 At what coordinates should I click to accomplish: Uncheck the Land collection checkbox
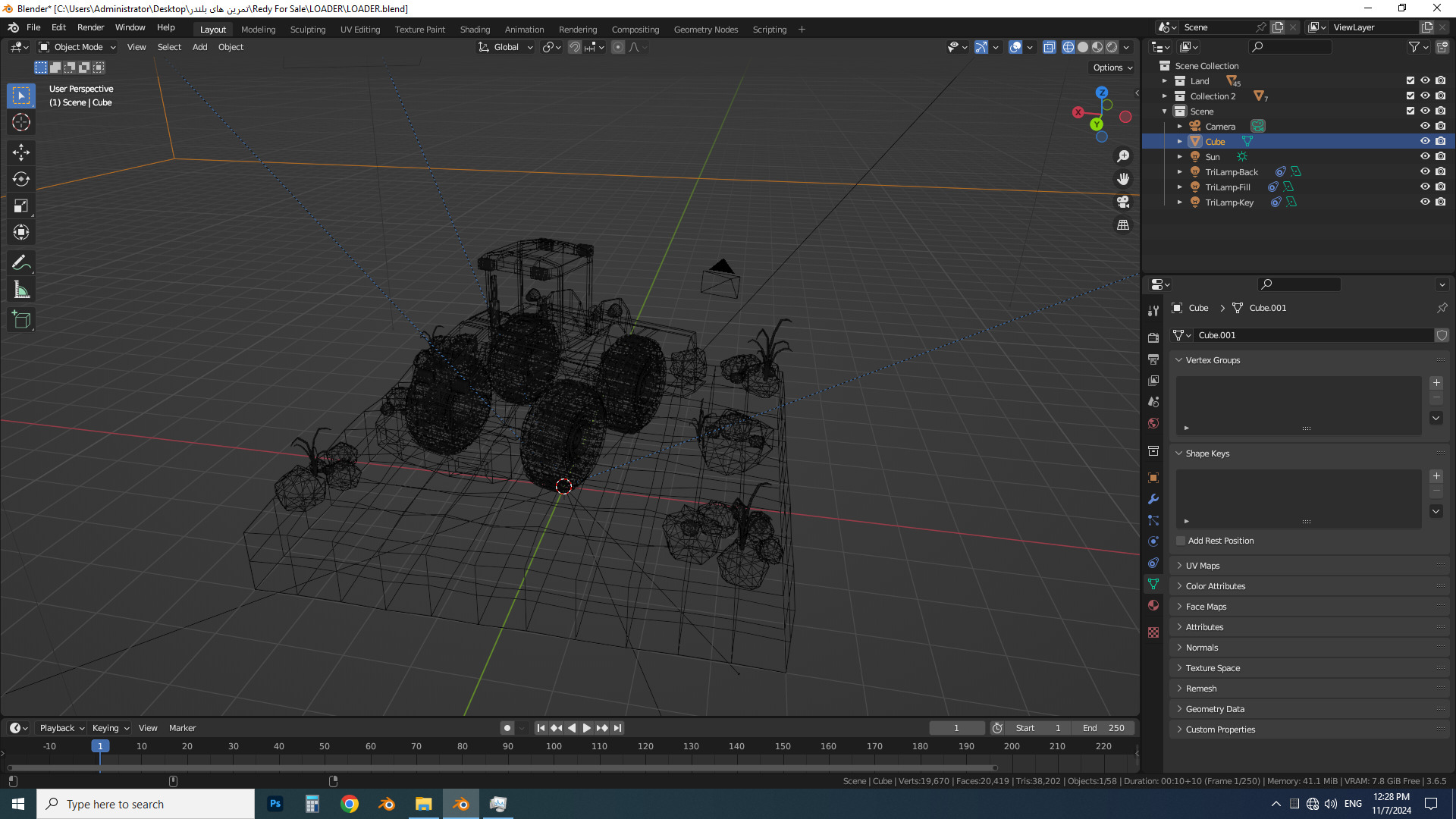click(1410, 81)
